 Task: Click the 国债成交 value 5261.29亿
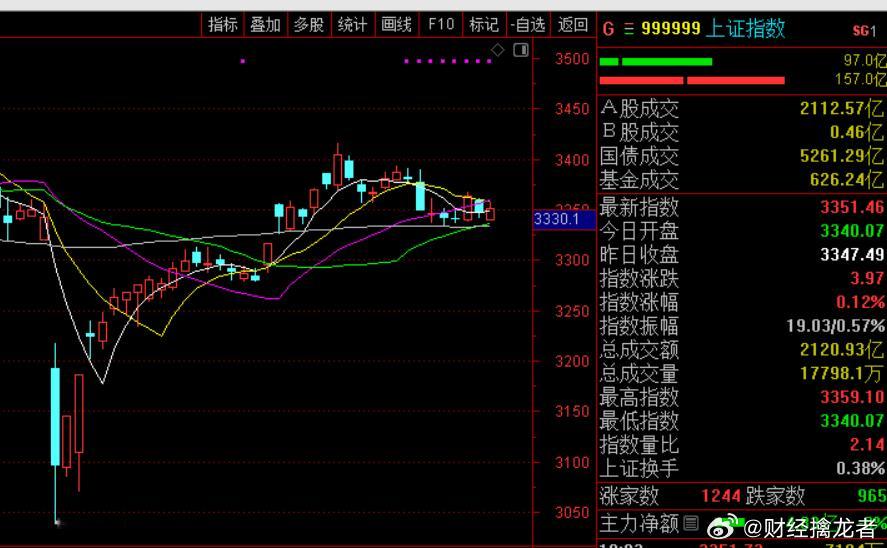841,156
